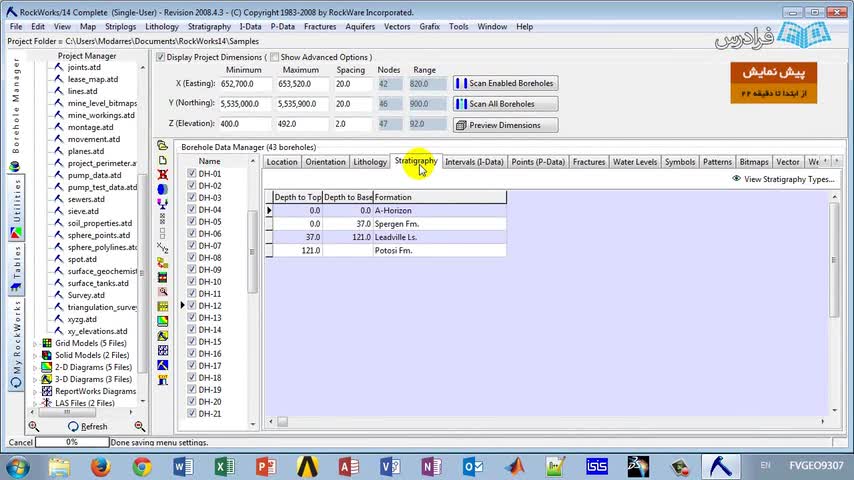Enable Show Advanced Options checkbox
The width and height of the screenshot is (854, 480).
point(274,57)
